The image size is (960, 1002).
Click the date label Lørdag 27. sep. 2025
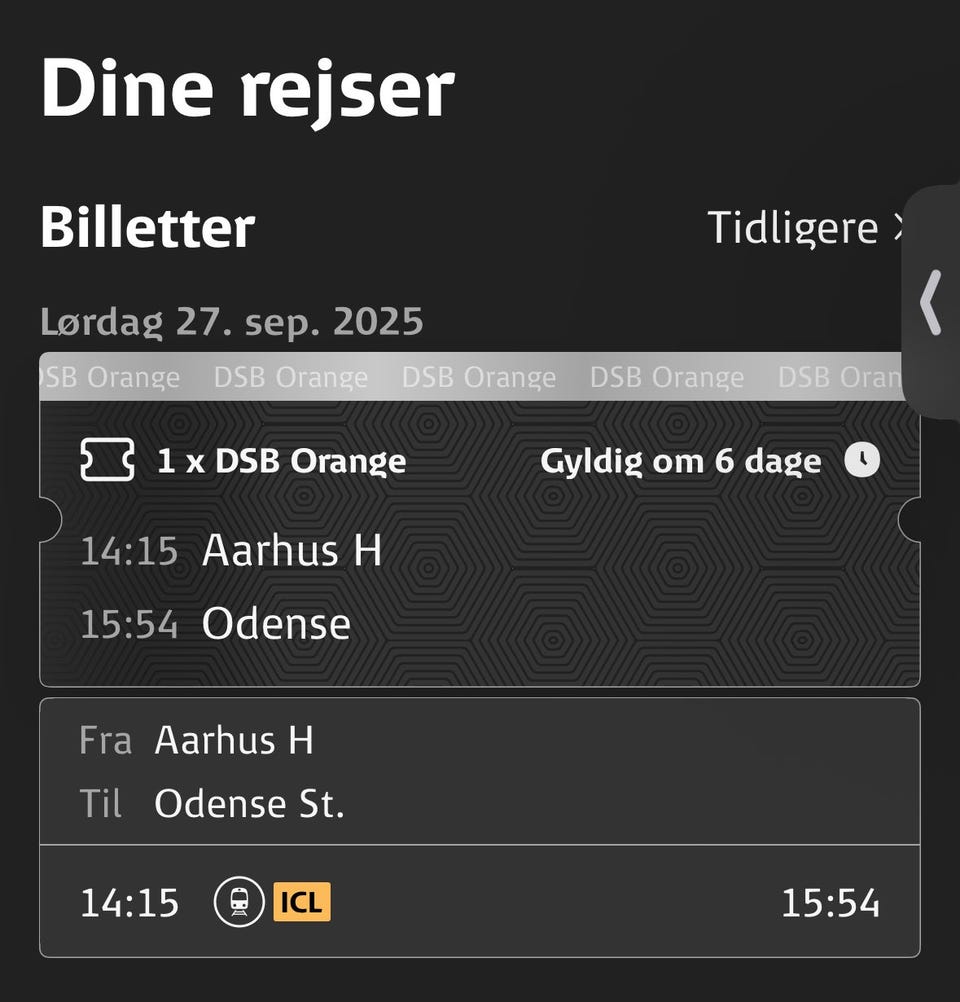pos(232,321)
